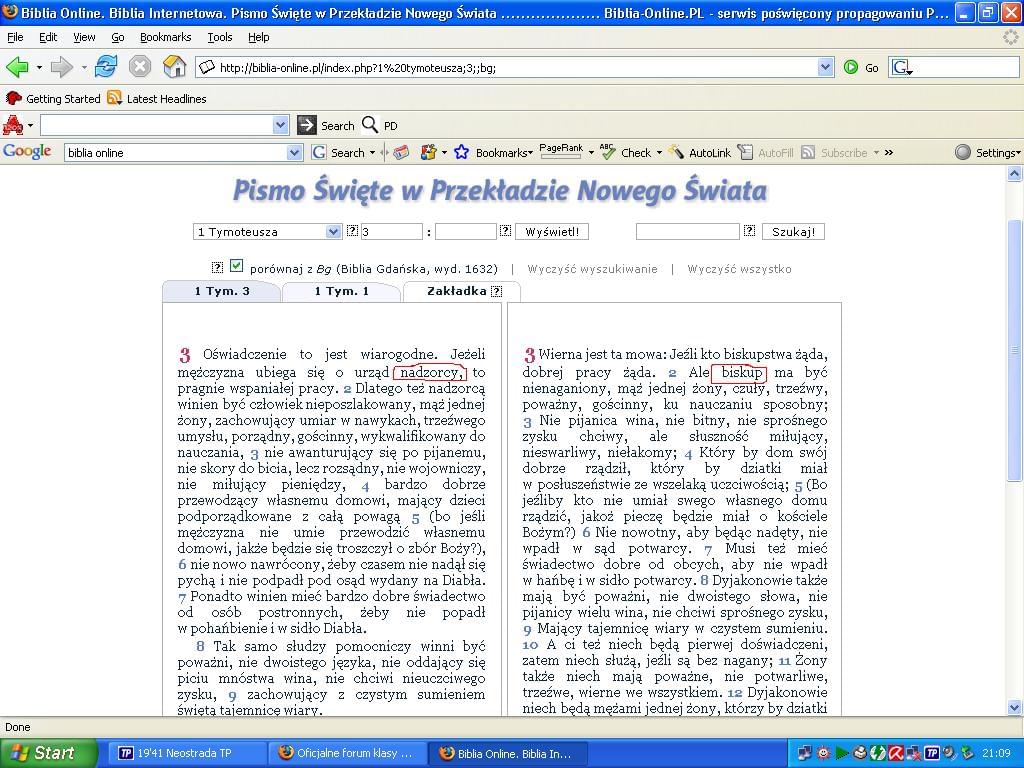This screenshot has width=1024, height=768.
Task: Toggle the 'porównaj z Bg' checkbox
Action: pos(236,266)
